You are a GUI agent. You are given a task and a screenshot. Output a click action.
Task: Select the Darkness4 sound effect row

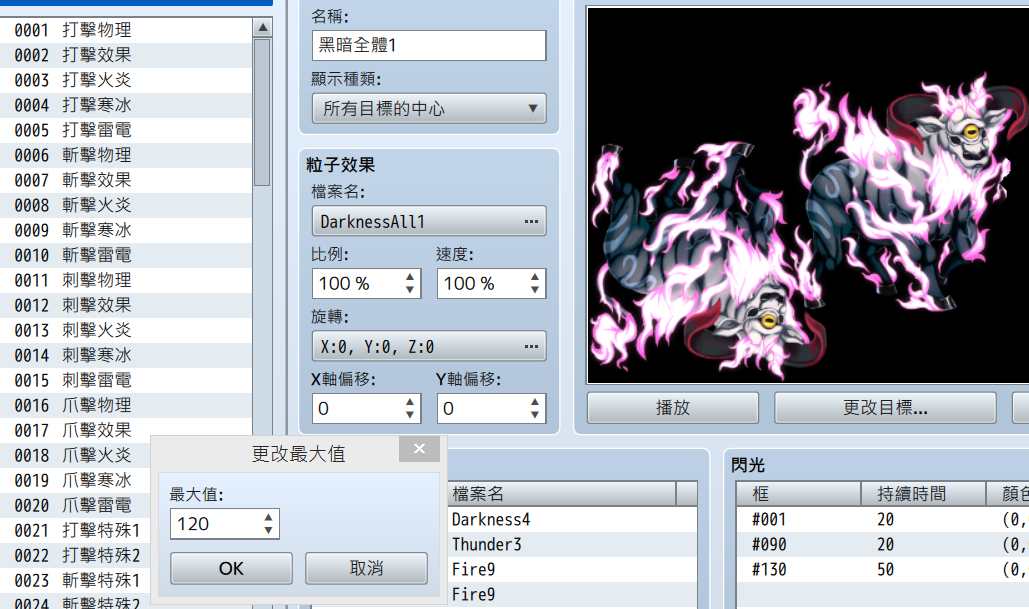(572, 520)
